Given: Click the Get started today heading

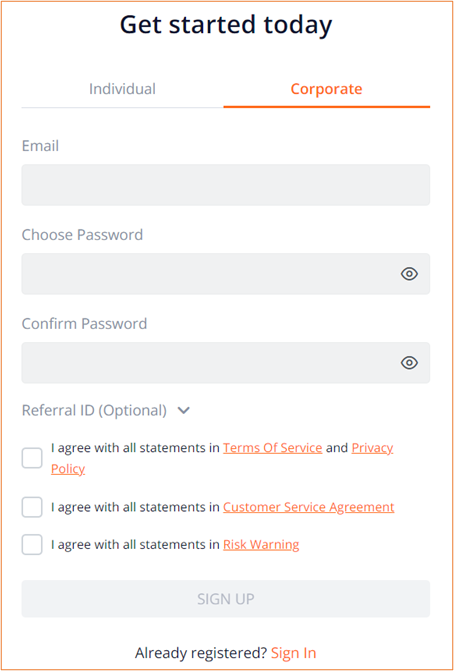Looking at the screenshot, I should point(226,25).
